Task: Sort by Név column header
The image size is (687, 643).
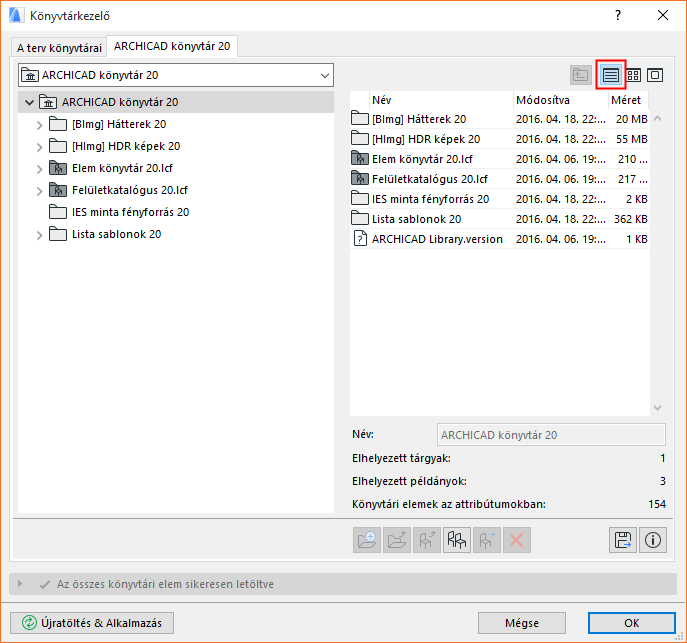Action: click(442, 100)
